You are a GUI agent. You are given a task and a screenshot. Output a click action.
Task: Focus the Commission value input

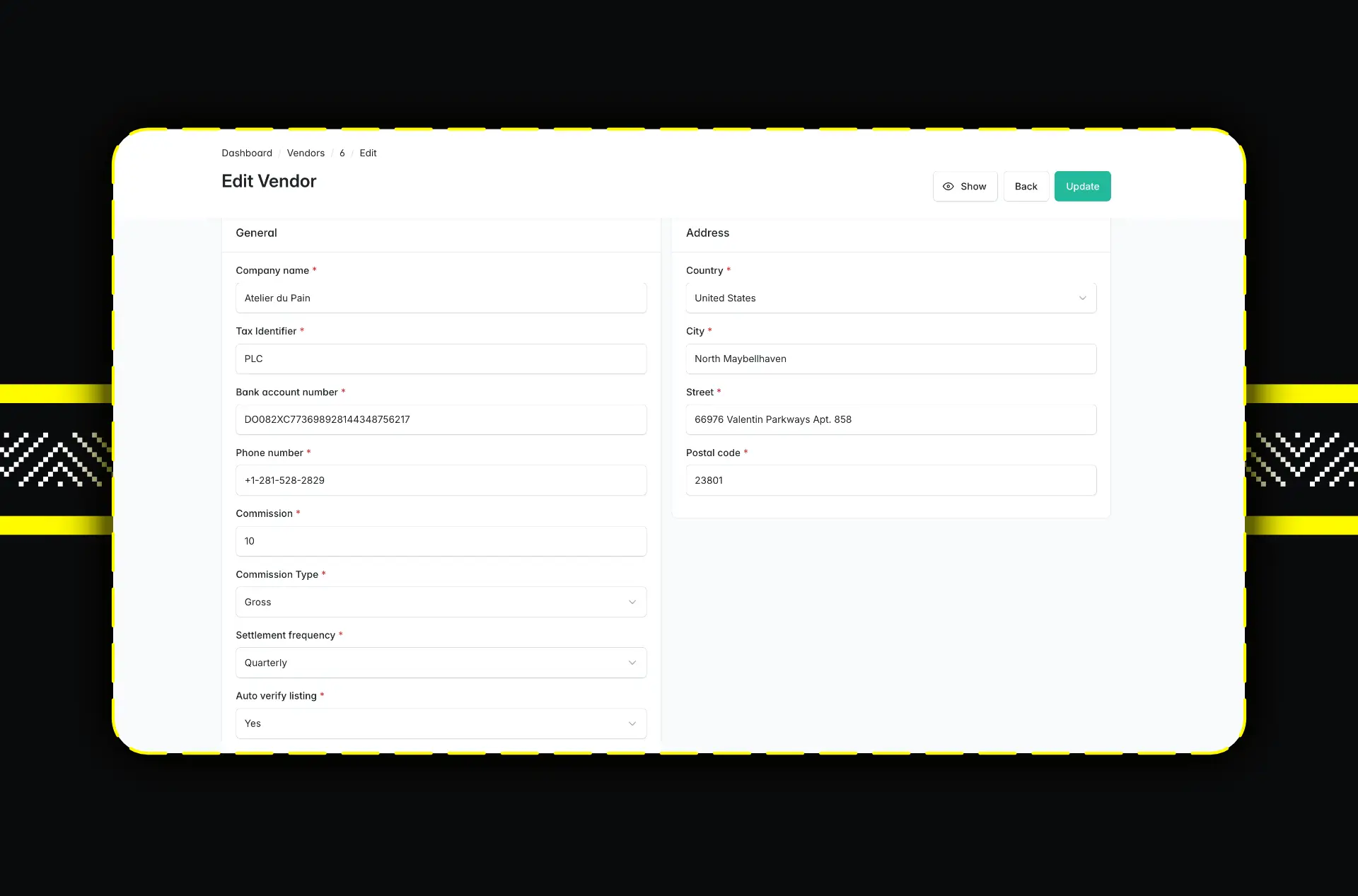[x=441, y=541]
